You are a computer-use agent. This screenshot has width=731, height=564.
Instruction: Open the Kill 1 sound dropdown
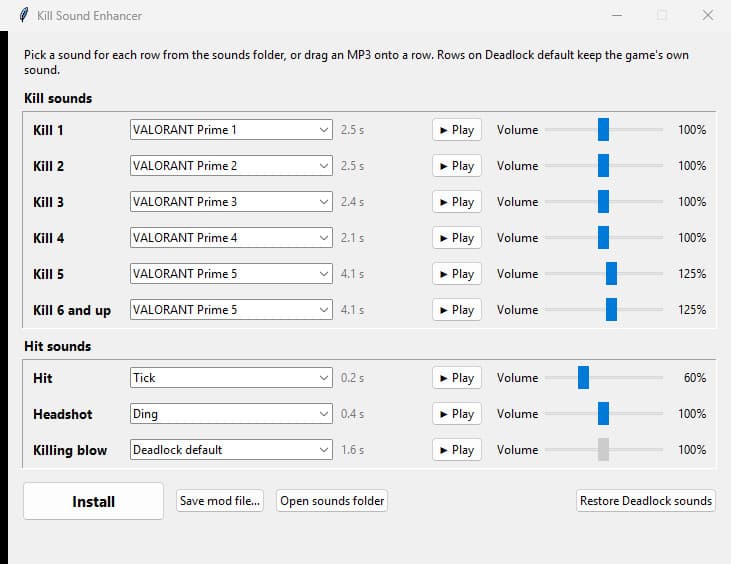tap(231, 130)
